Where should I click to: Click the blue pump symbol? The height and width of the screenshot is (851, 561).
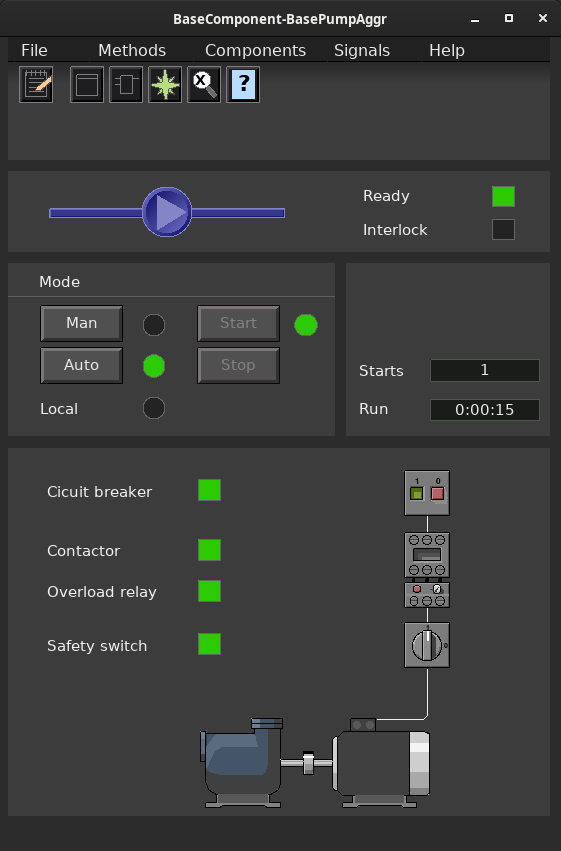click(167, 212)
